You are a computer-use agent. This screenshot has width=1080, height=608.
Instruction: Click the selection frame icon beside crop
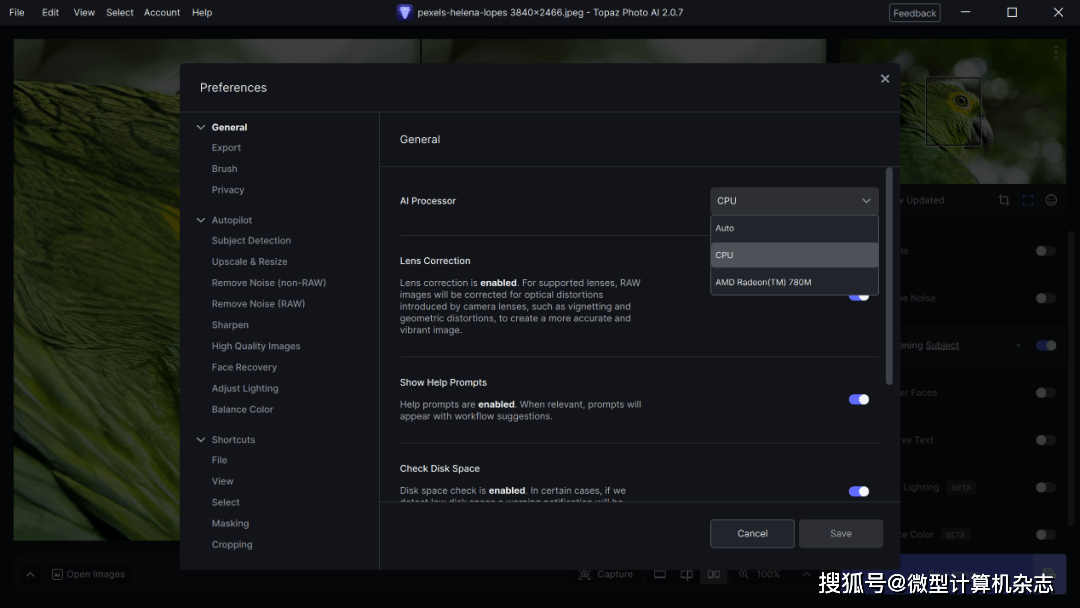pyautogui.click(x=1028, y=200)
